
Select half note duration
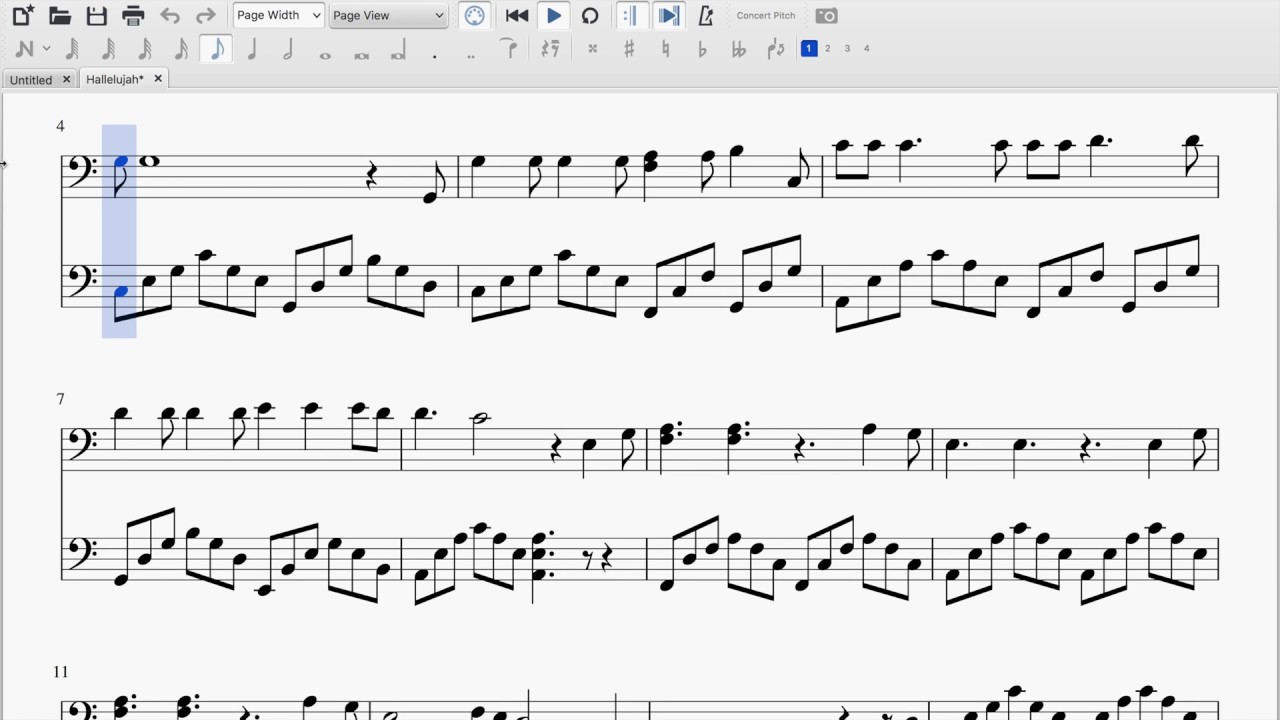288,48
